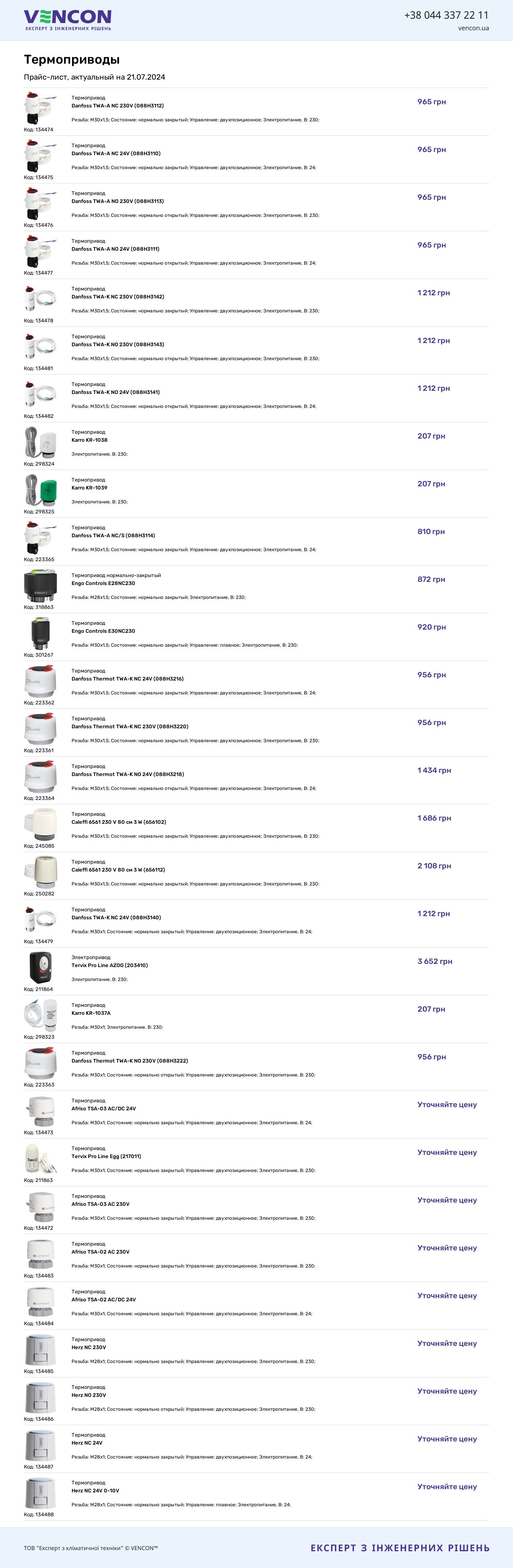Select the 3 652 грн price of Tervix AZOG
Viewport: 513px width, 1568px height.
(x=435, y=961)
